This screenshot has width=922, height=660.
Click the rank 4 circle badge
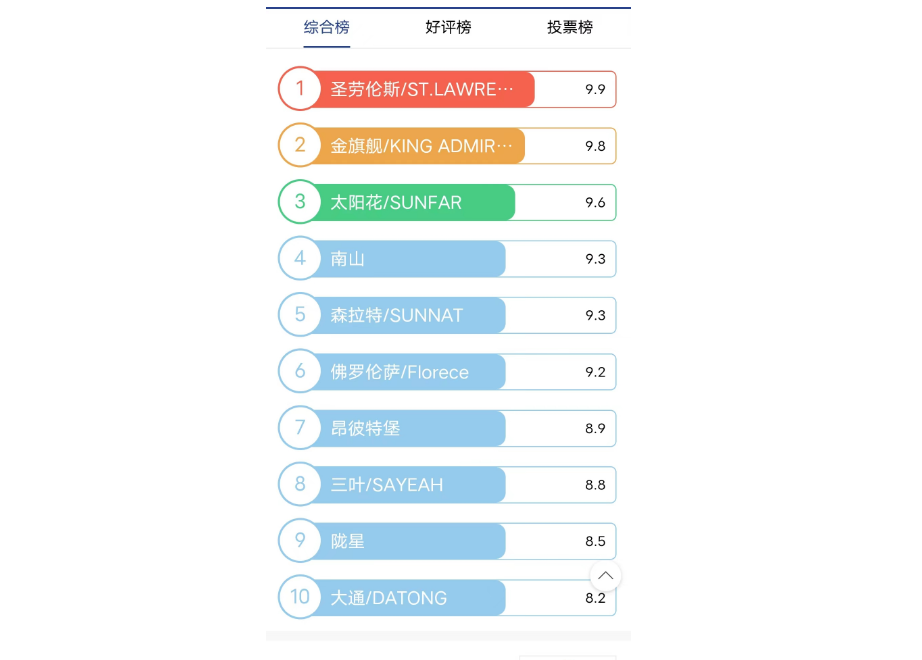(x=299, y=259)
